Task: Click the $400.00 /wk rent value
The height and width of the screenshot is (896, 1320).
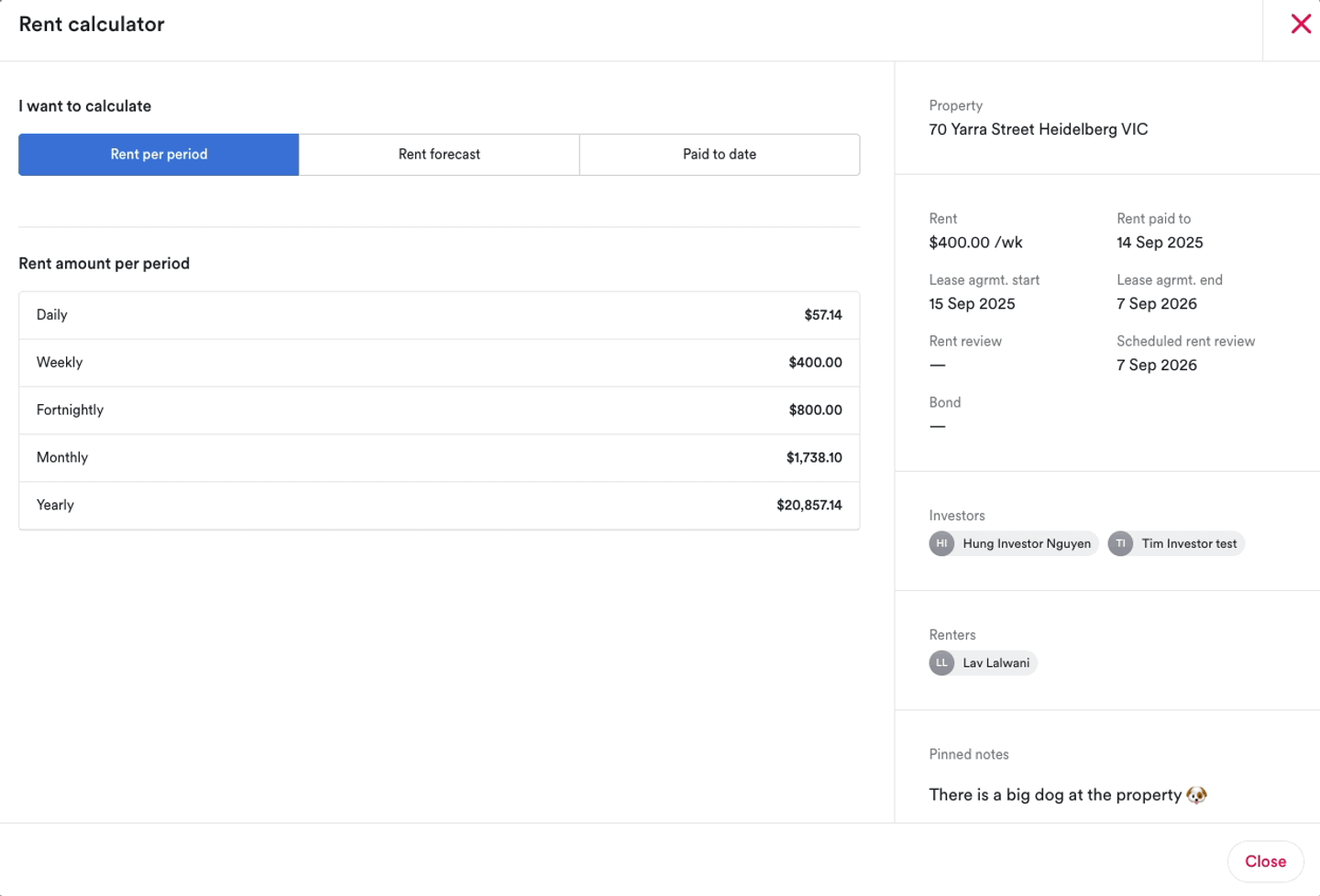Action: pos(975,242)
